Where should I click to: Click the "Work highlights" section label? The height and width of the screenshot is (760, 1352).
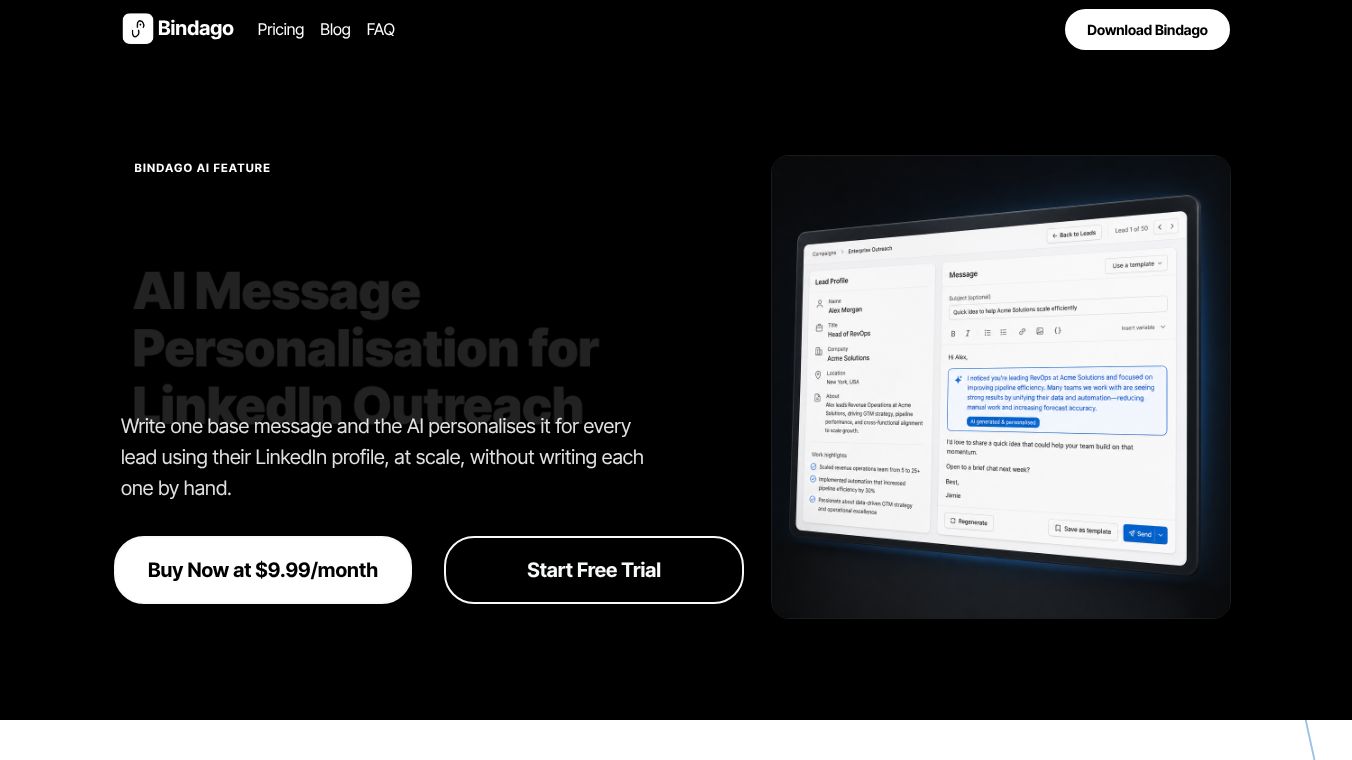coord(828,455)
